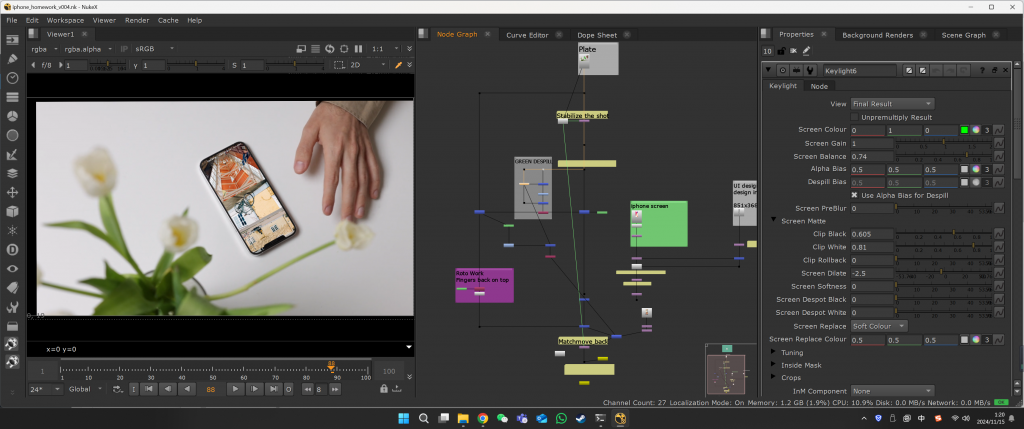This screenshot has width=1024, height=429.
Task: Open the Time nodes clock icon
Action: pos(13,77)
